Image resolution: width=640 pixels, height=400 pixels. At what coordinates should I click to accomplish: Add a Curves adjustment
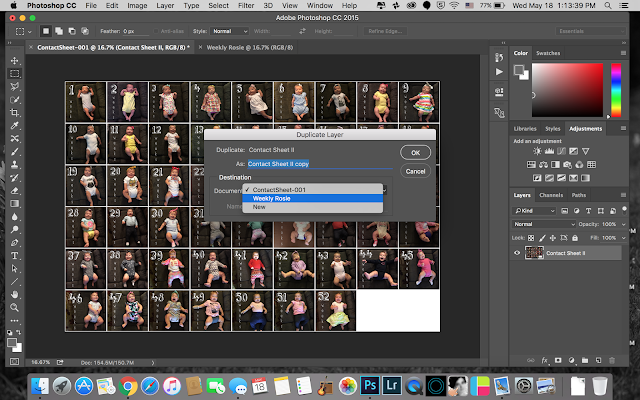(x=562, y=151)
